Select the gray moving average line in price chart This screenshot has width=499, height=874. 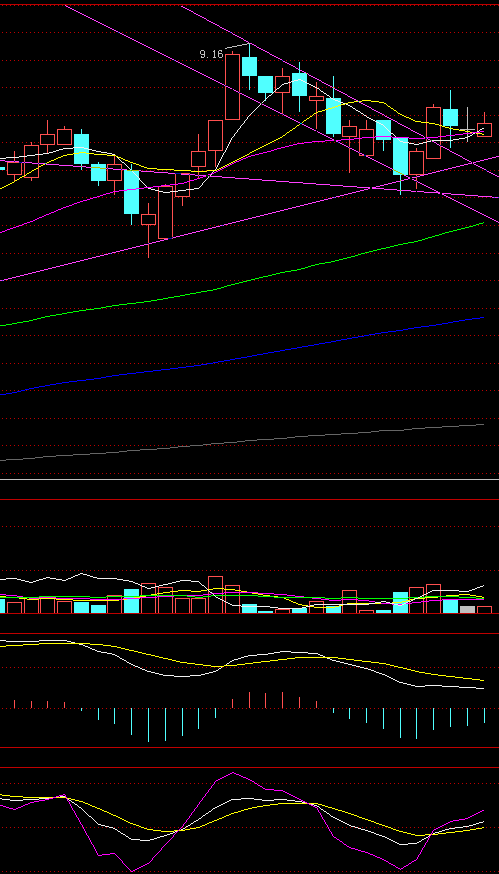coord(242,443)
